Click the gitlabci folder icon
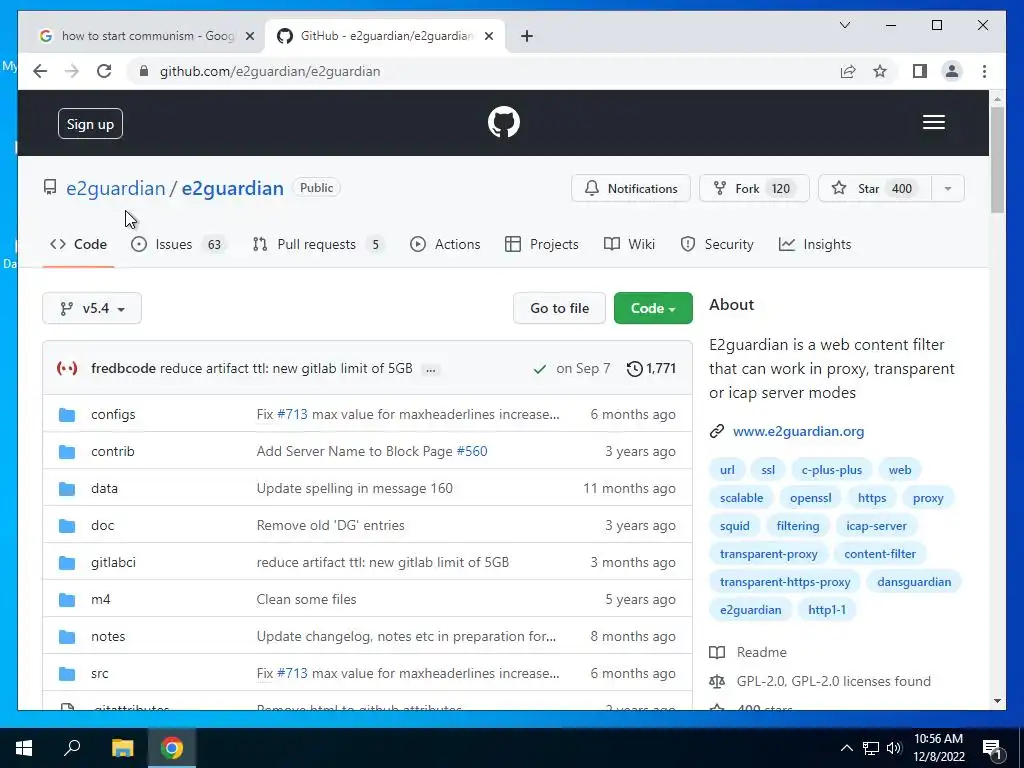 click(67, 563)
